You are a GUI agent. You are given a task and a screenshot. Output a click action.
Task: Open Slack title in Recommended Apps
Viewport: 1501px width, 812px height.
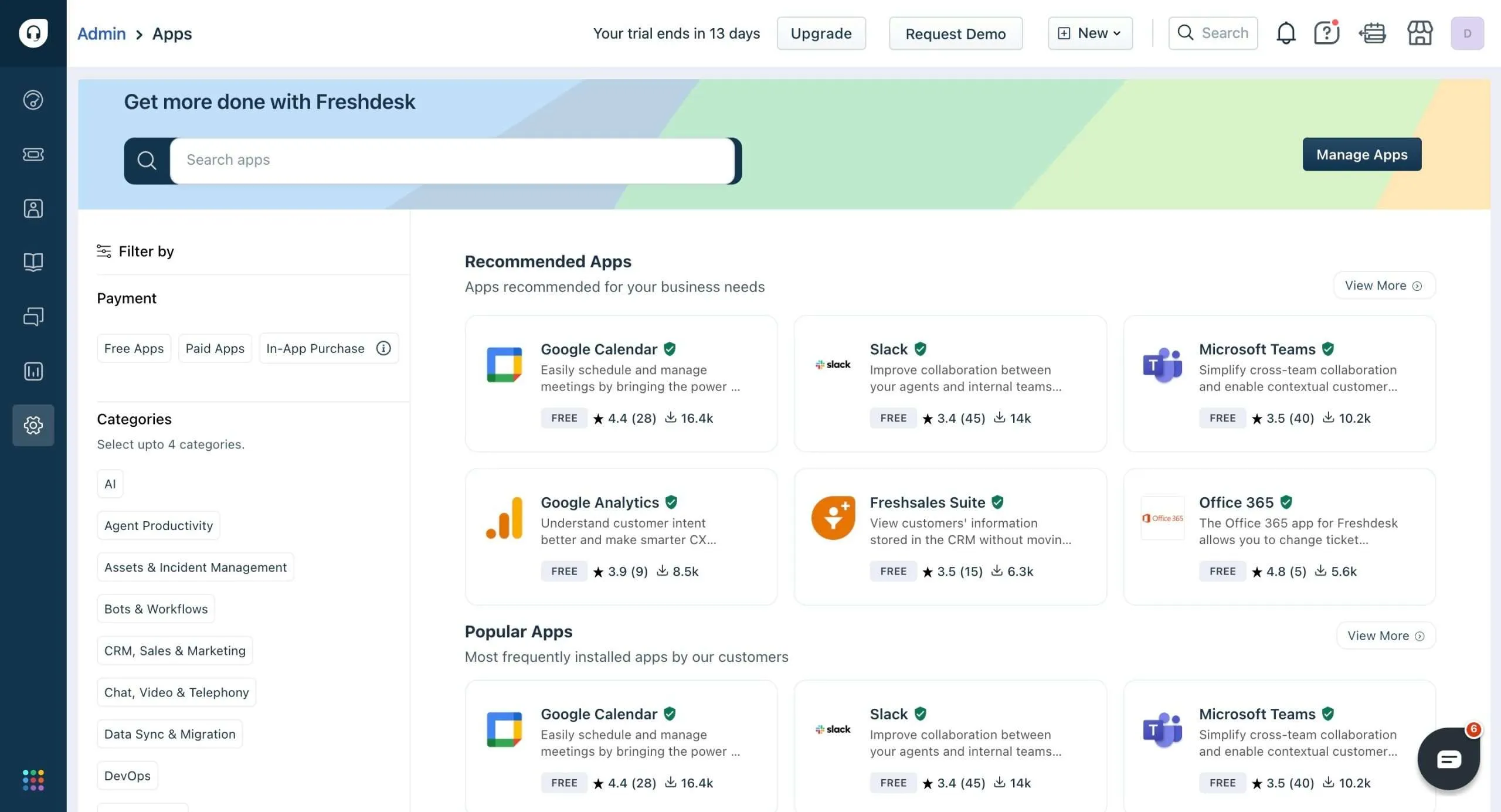pos(888,349)
